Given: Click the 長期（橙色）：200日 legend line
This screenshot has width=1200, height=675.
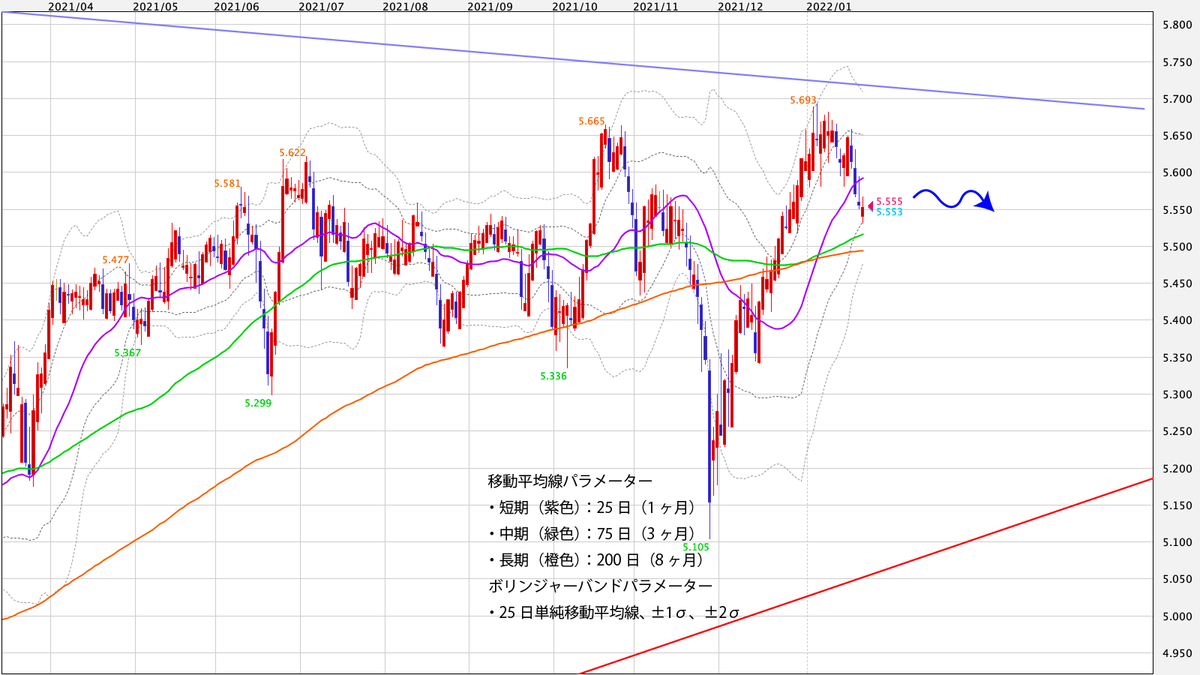Looking at the screenshot, I should tap(597, 560).
